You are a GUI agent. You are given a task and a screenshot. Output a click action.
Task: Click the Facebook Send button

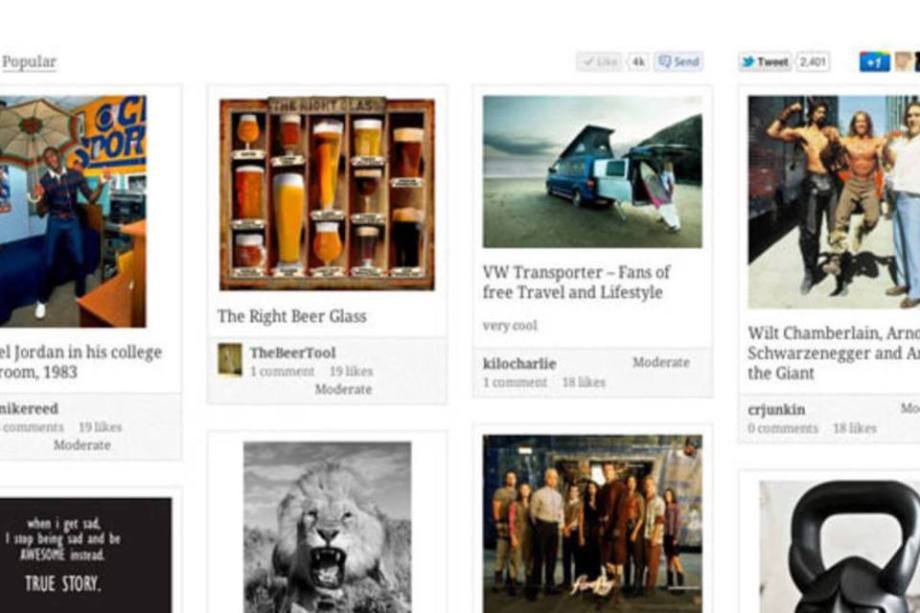(x=679, y=62)
